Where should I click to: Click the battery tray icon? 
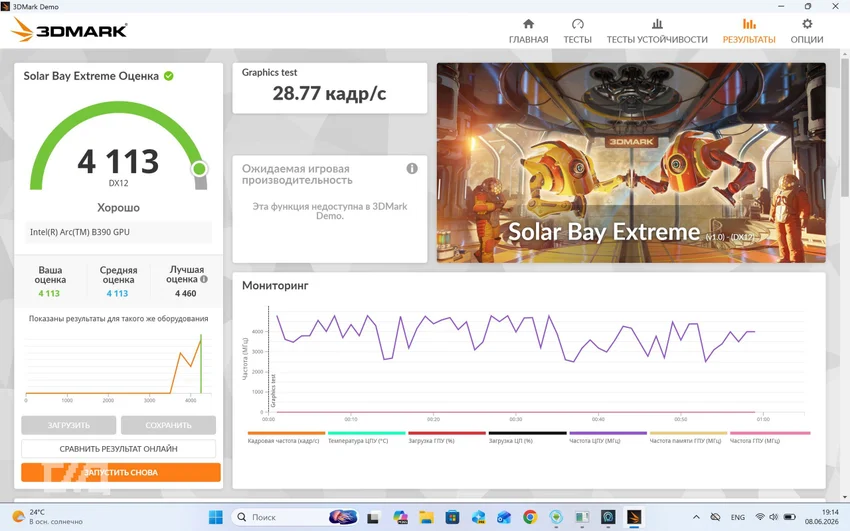(790, 517)
